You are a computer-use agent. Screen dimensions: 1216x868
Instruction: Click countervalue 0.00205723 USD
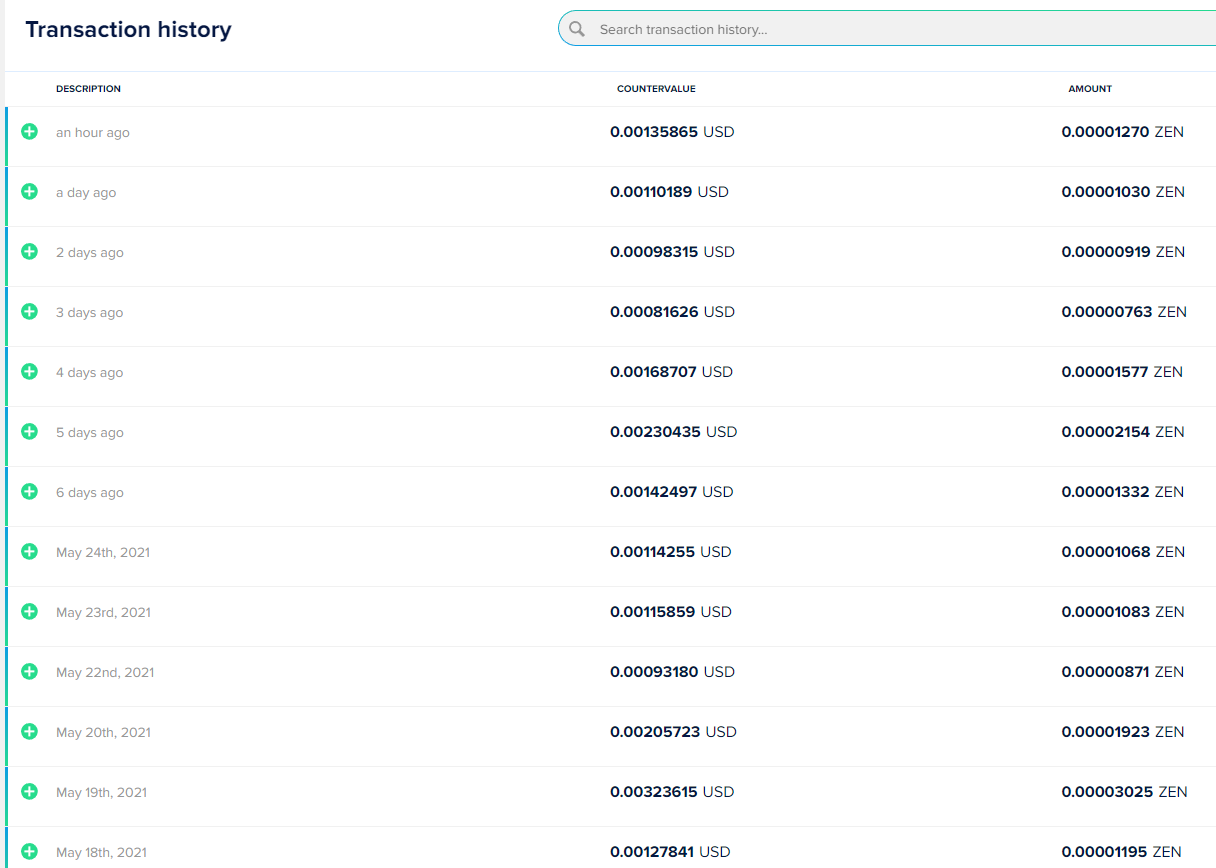click(673, 731)
